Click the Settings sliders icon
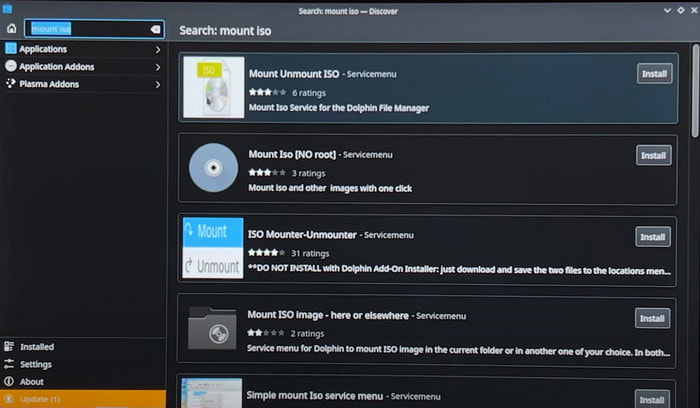The height and width of the screenshot is (408, 700). [x=9, y=364]
